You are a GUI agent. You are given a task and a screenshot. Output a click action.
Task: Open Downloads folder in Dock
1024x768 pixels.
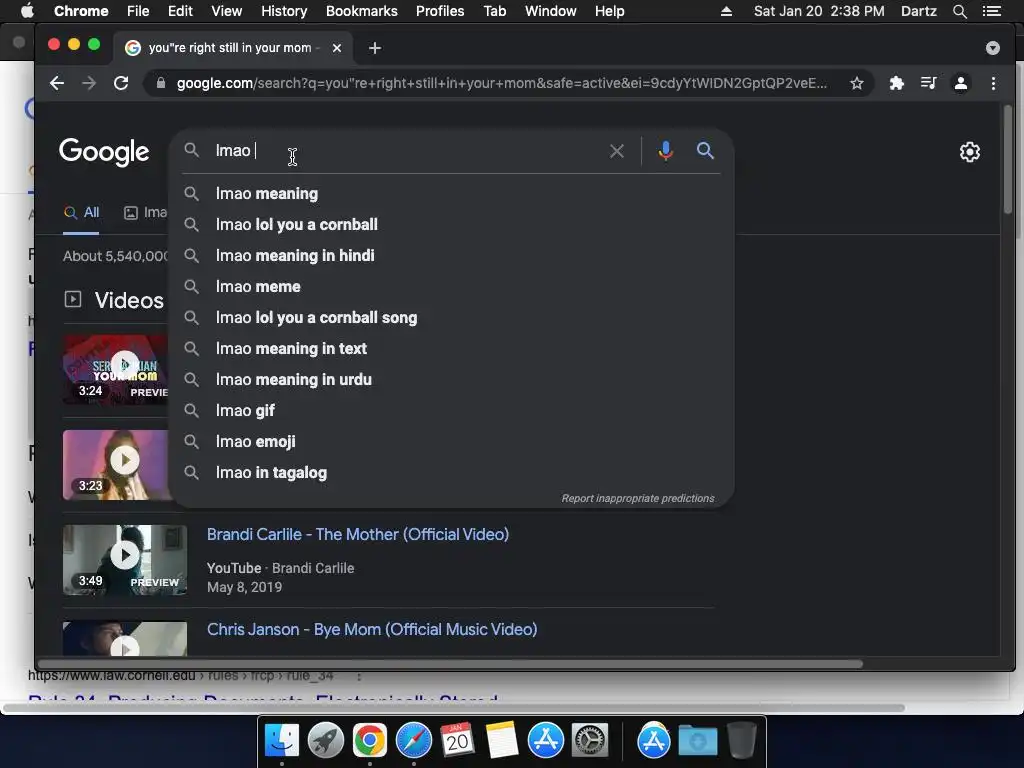click(697, 741)
